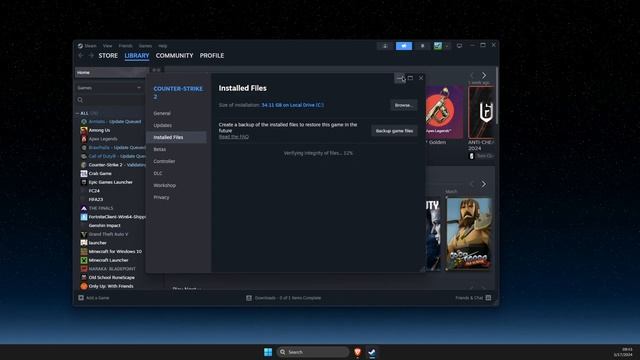
Task: Click the notifications bell icon
Action: pos(422,46)
